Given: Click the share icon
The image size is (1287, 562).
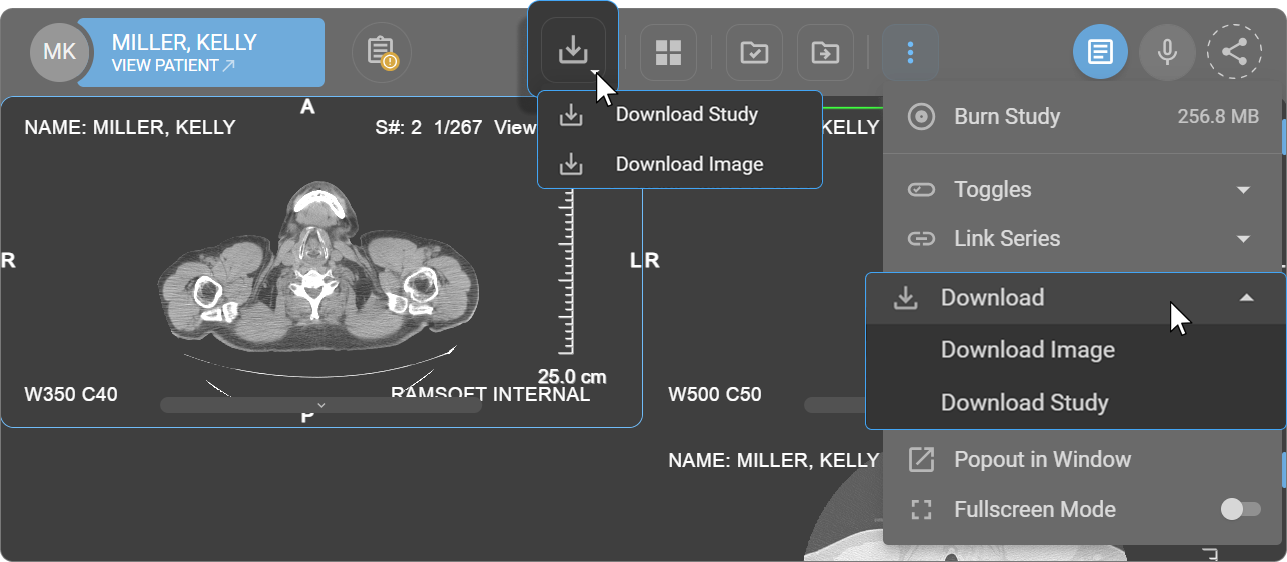Looking at the screenshot, I should coord(1234,52).
